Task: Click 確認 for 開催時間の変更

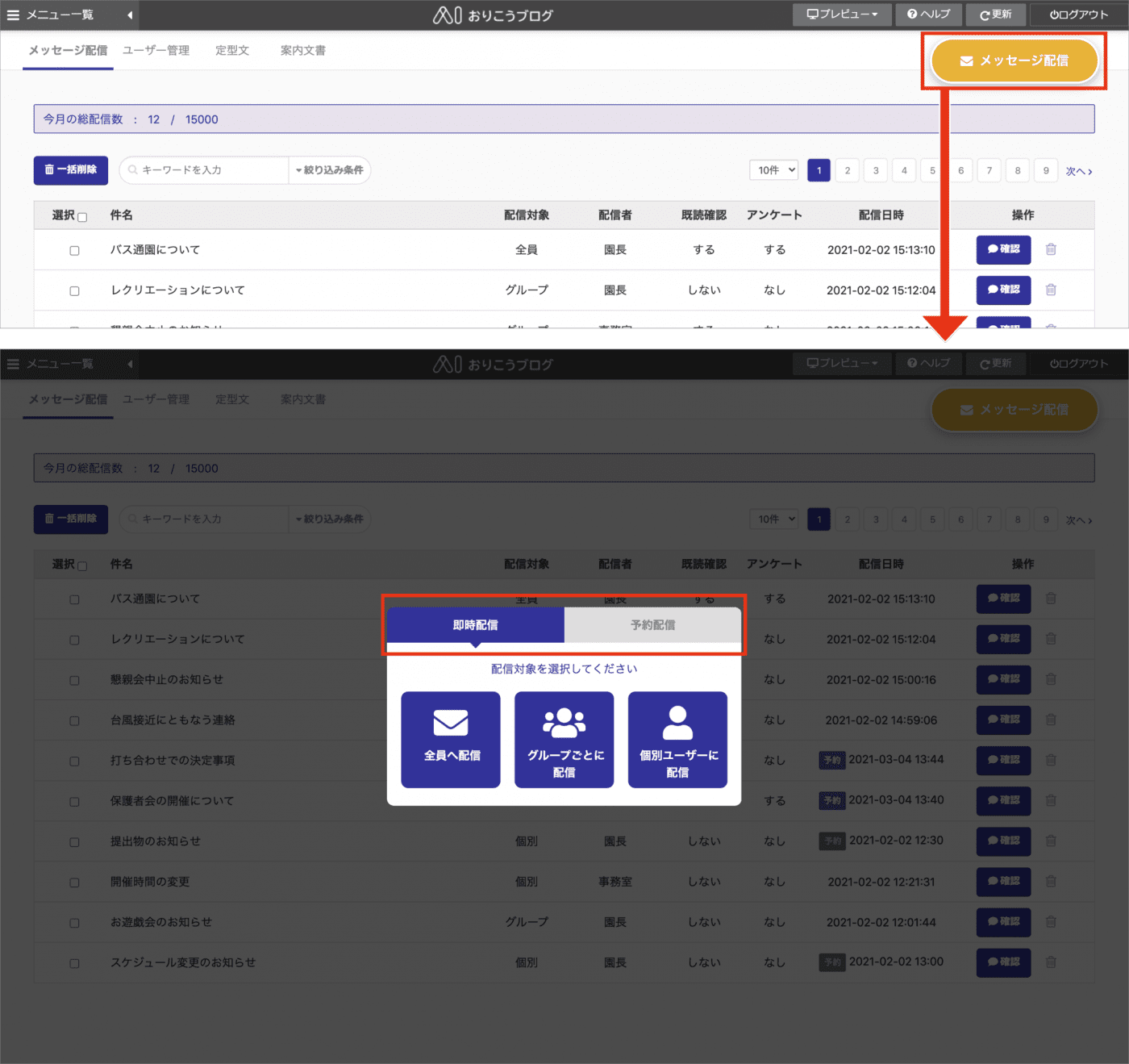Action: pos(1004,881)
